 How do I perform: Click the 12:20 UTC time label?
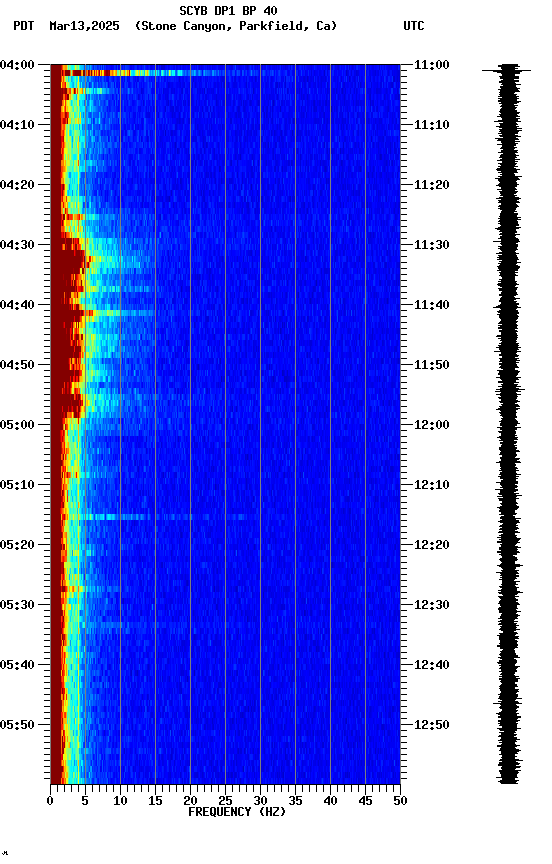pos(431,545)
